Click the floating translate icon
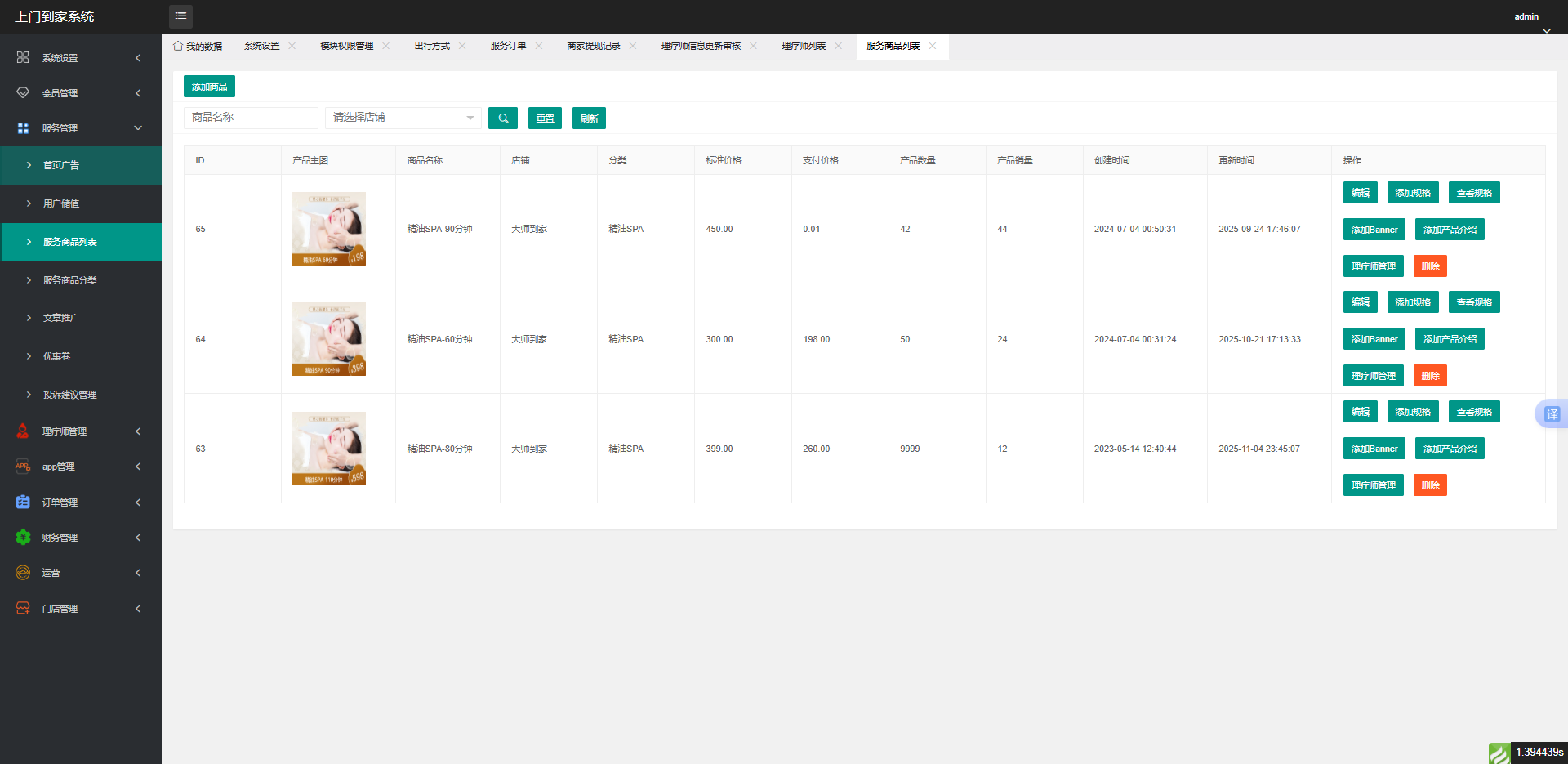This screenshot has height=764, width=1568. click(1551, 414)
